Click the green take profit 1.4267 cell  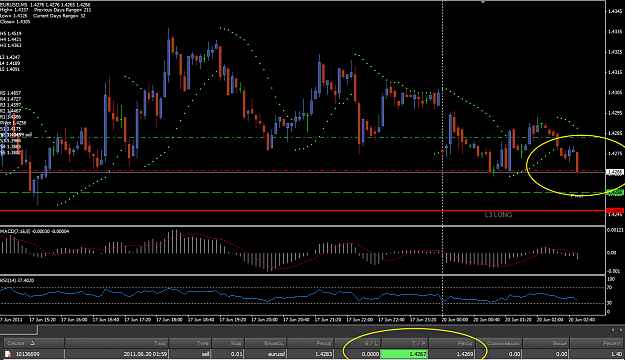point(404,354)
